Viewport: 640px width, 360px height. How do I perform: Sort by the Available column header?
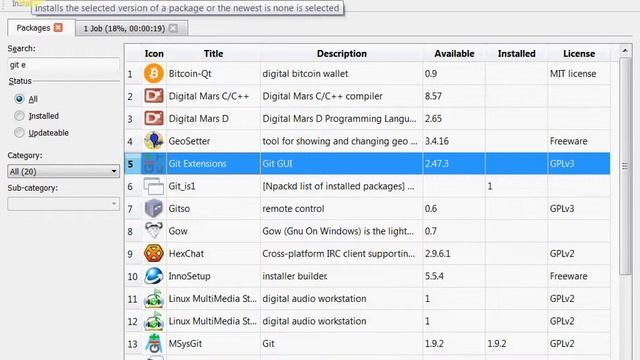pyautogui.click(x=454, y=53)
